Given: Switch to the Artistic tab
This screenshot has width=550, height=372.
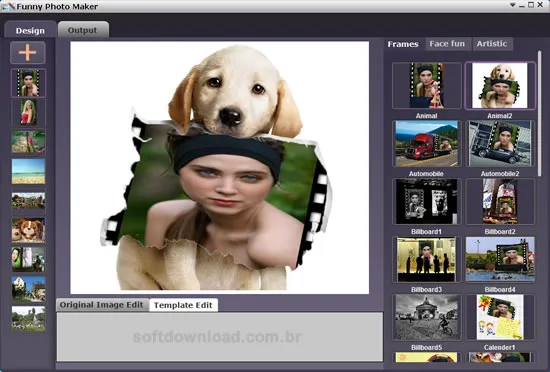Looking at the screenshot, I should tap(492, 44).
